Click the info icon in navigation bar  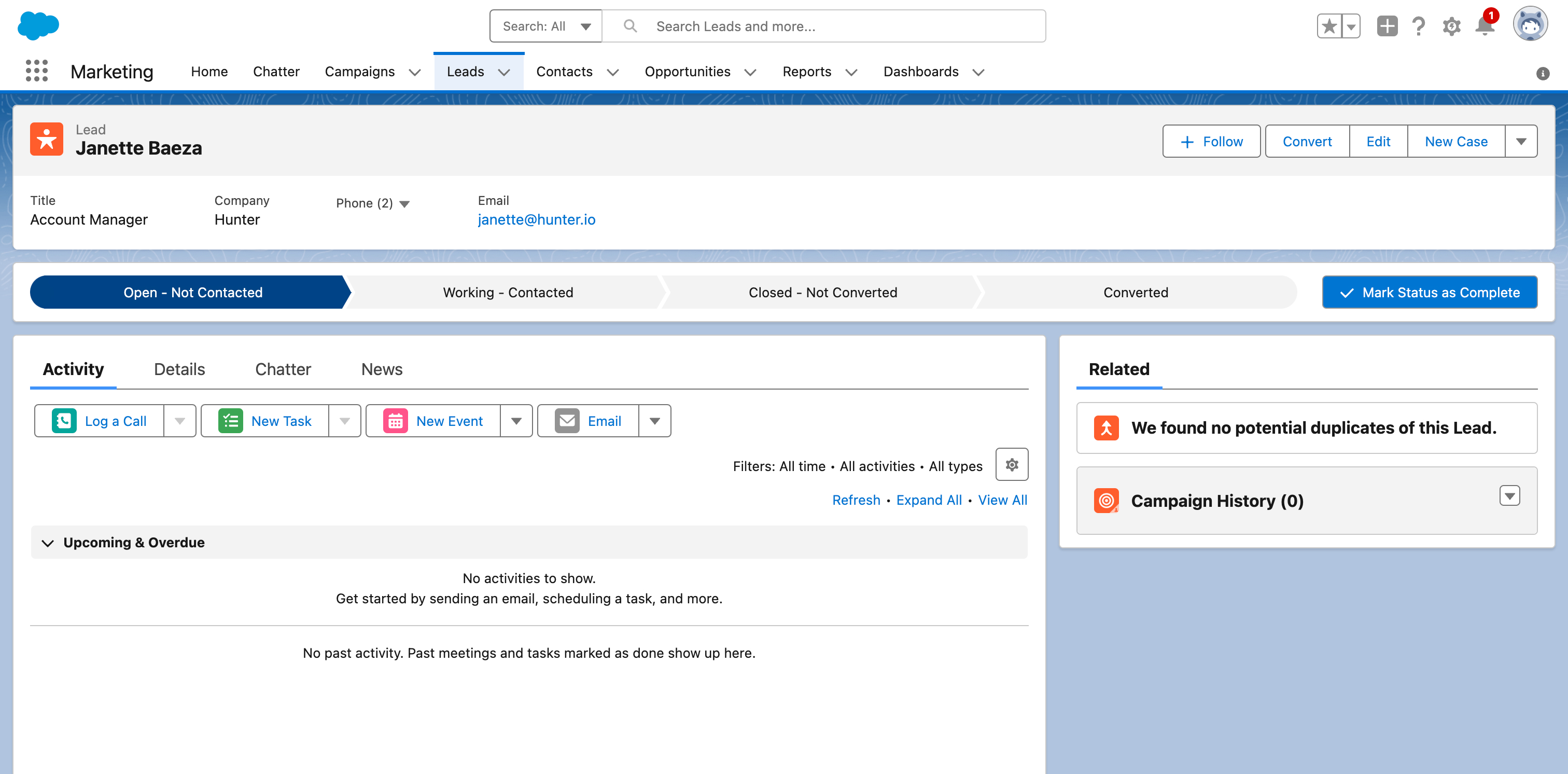(x=1543, y=73)
